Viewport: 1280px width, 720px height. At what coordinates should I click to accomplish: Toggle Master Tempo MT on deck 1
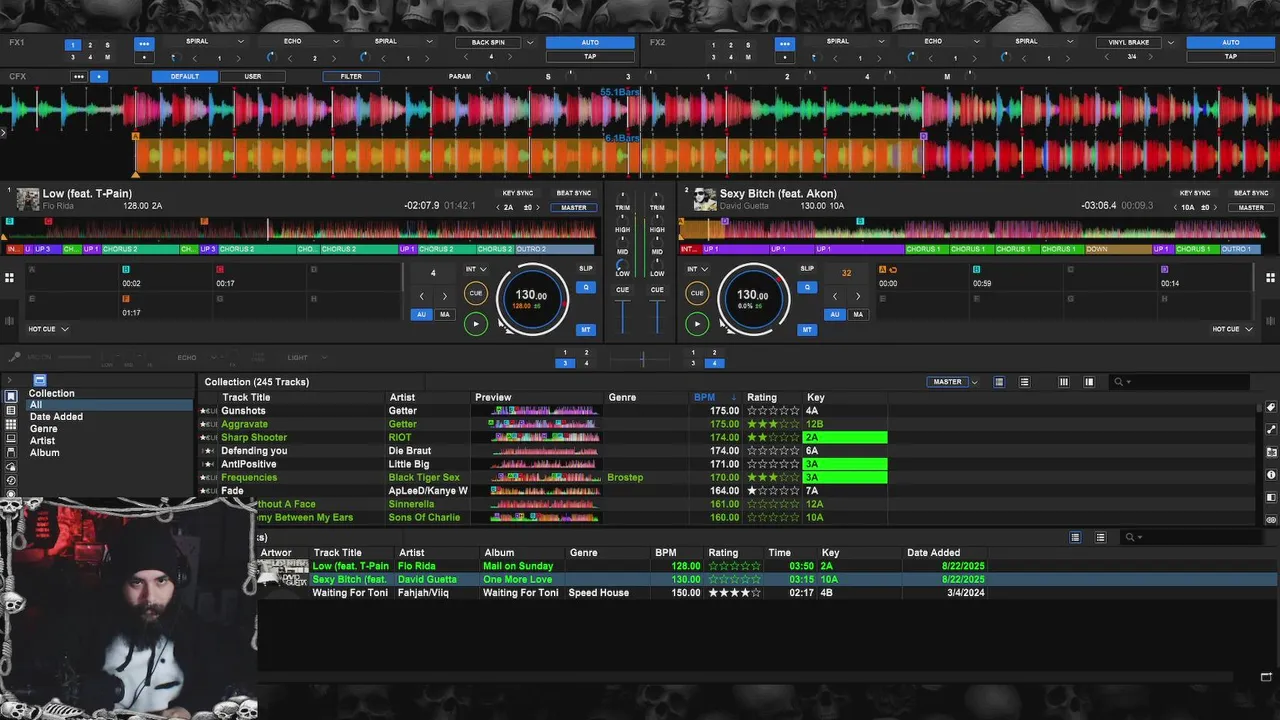(x=586, y=329)
